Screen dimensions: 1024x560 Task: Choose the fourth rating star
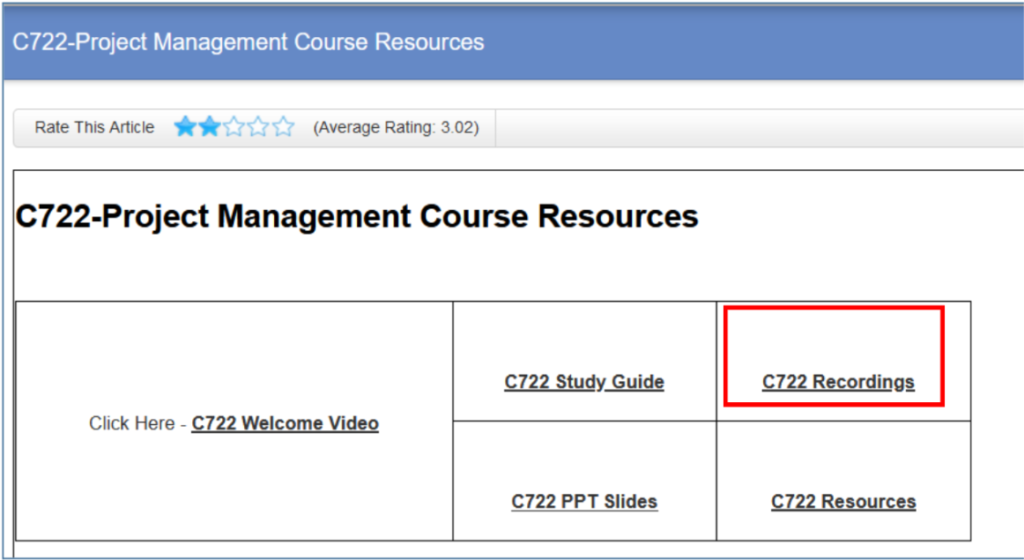(x=259, y=127)
